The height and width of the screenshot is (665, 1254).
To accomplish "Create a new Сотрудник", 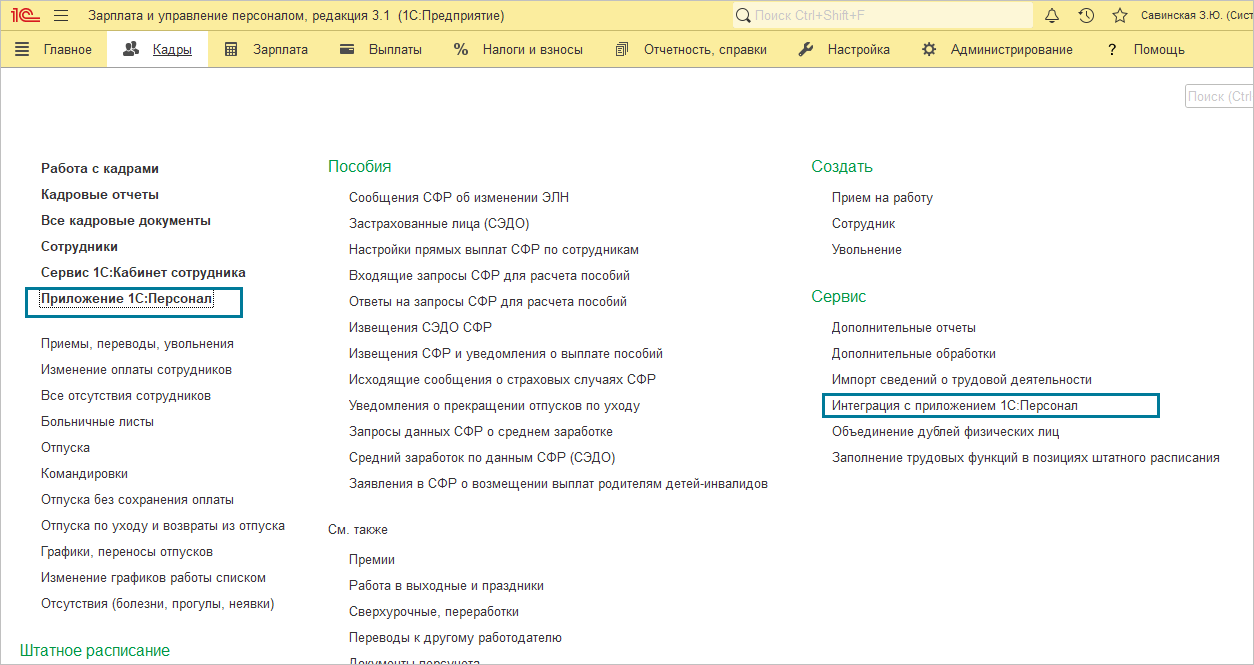I will (864, 224).
